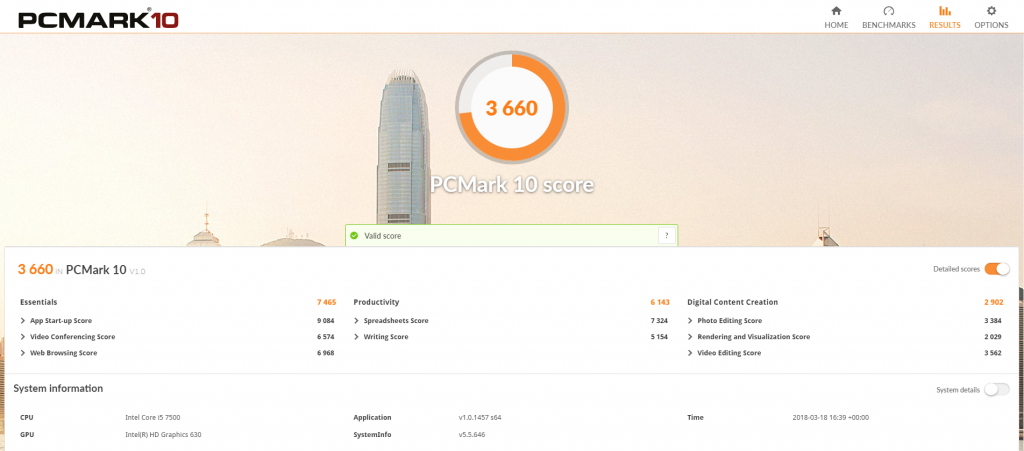
Task: Switch to the BENCHMARKS tab label
Action: [x=888, y=25]
